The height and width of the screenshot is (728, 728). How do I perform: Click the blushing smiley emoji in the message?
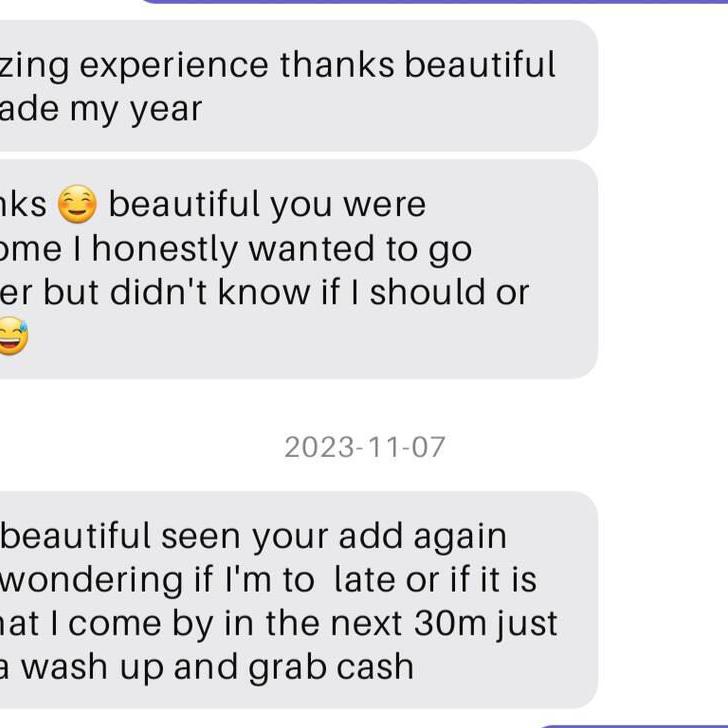coord(77,205)
